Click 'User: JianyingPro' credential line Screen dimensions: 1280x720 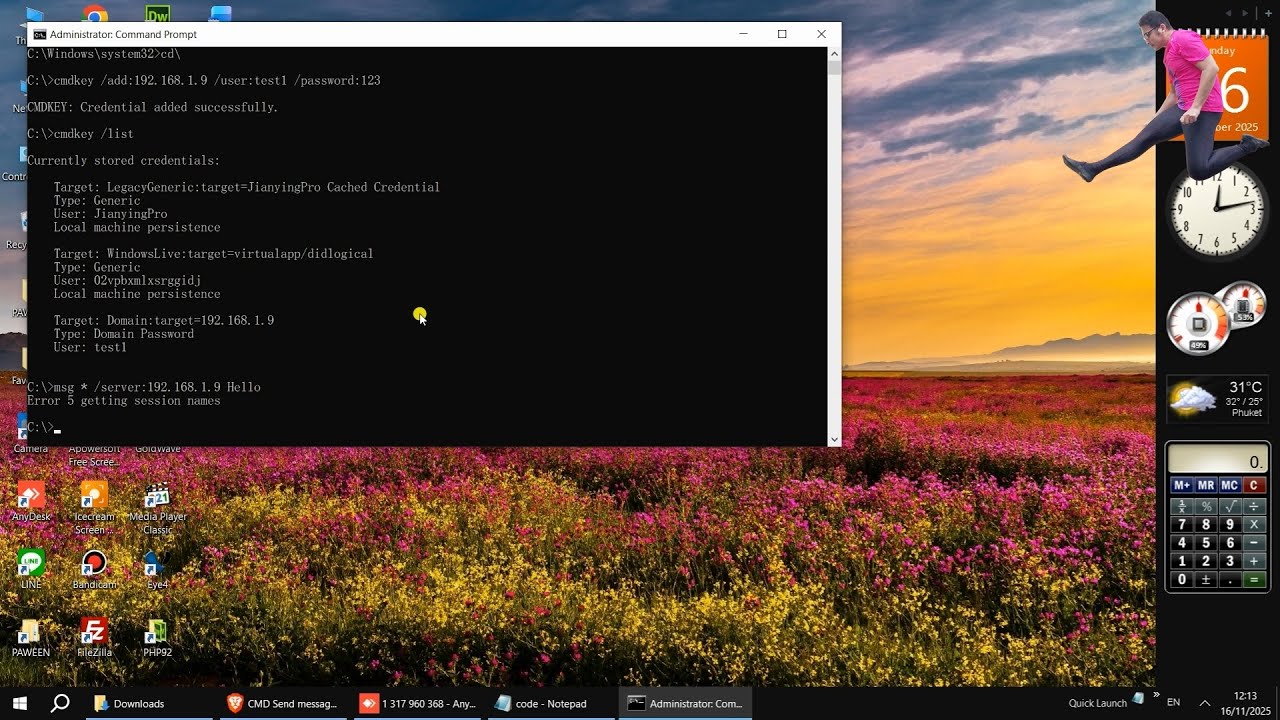coord(110,214)
